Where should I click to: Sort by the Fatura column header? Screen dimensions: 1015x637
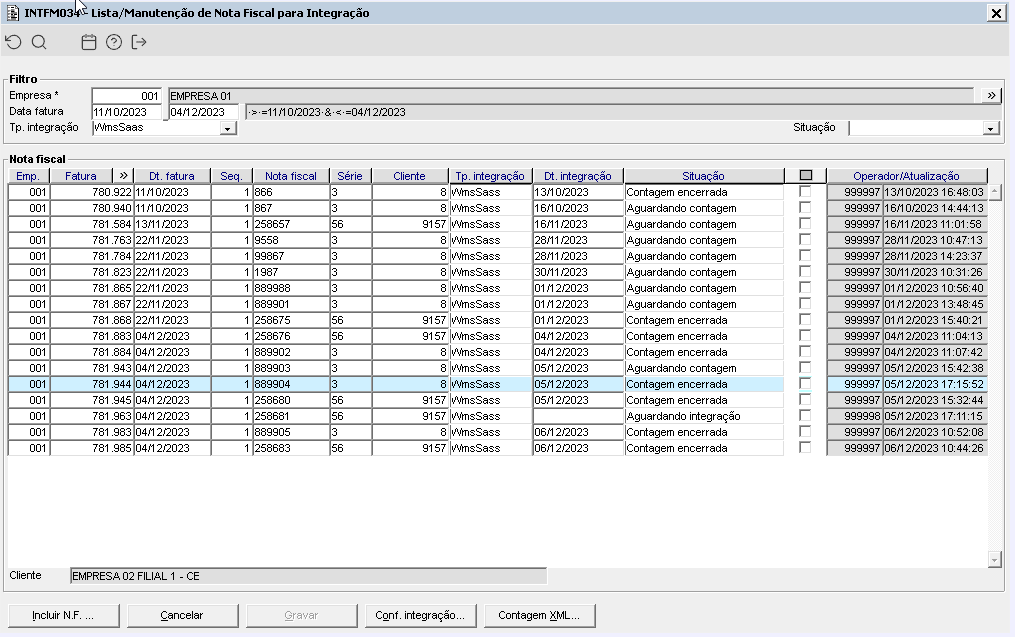tap(80, 176)
